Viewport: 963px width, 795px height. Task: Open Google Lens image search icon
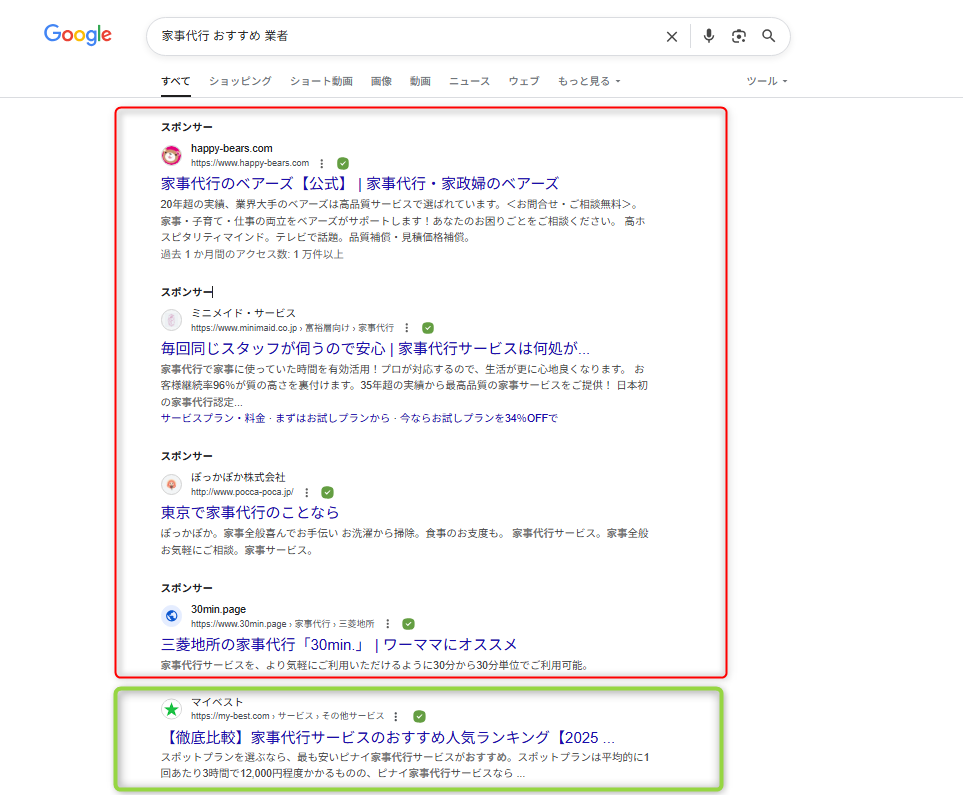(x=739, y=36)
